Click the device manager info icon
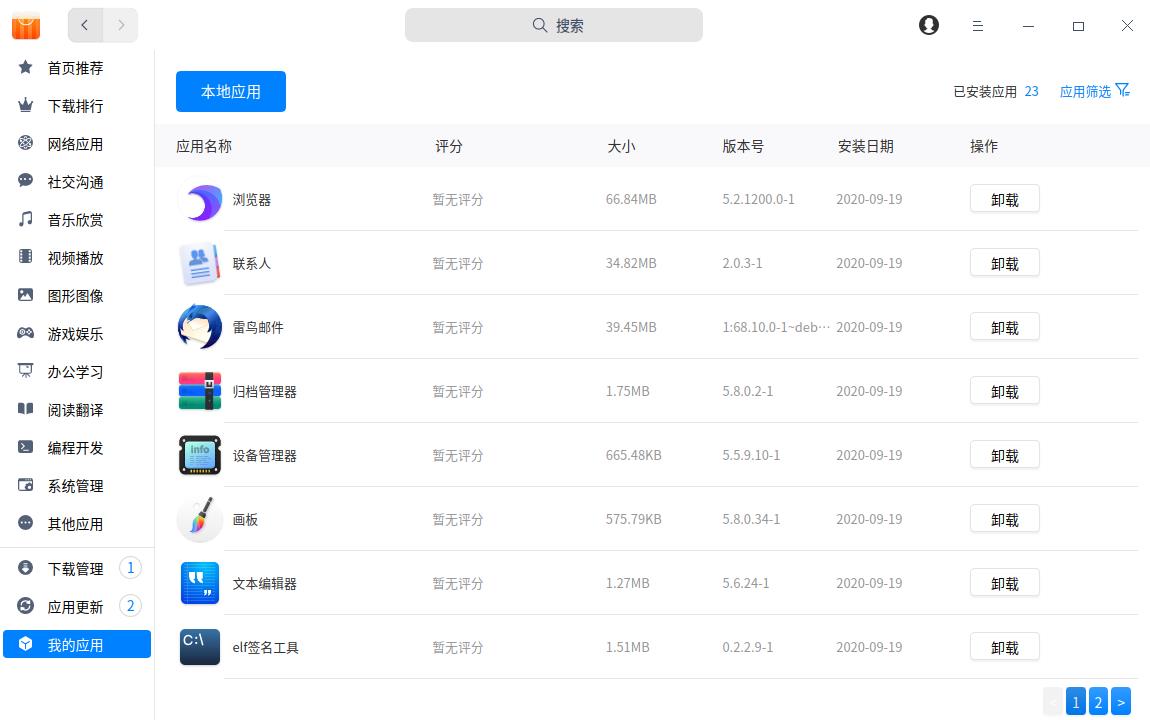This screenshot has width=1150, height=720. pyautogui.click(x=200, y=455)
